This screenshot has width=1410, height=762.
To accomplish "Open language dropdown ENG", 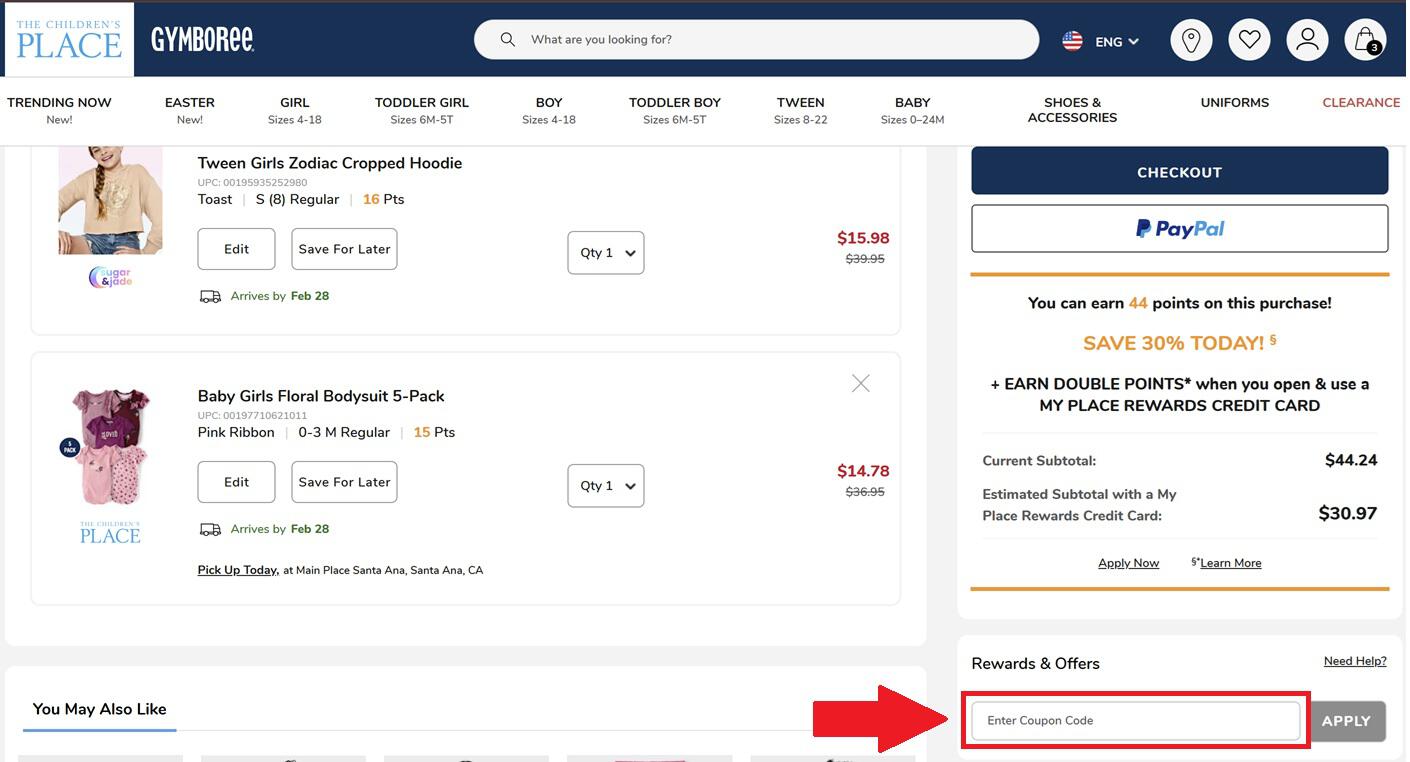I will click(1116, 42).
